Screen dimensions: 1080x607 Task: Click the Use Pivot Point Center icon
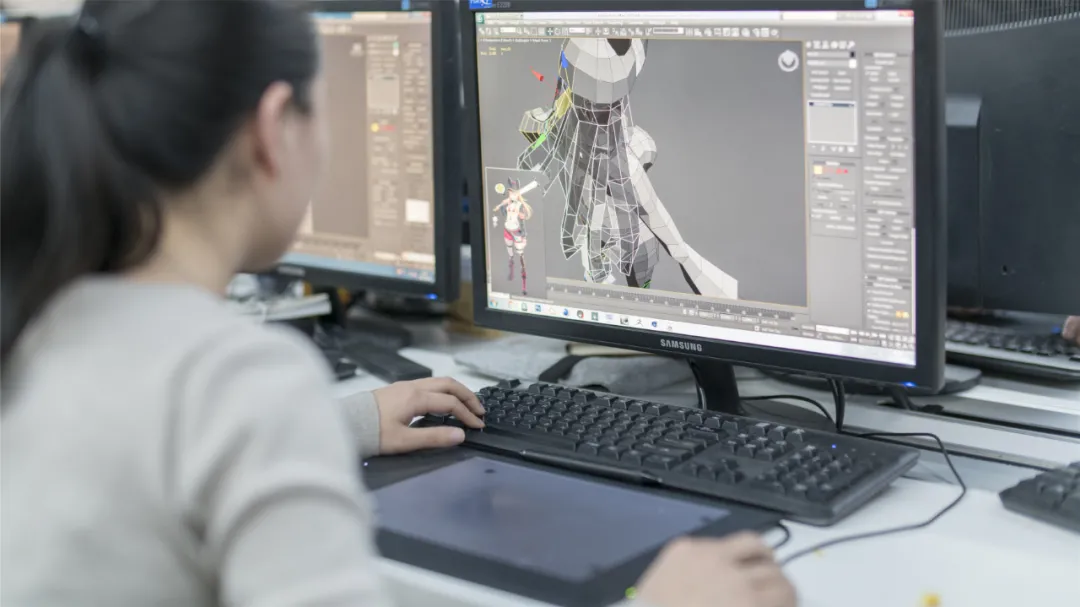coord(591,32)
